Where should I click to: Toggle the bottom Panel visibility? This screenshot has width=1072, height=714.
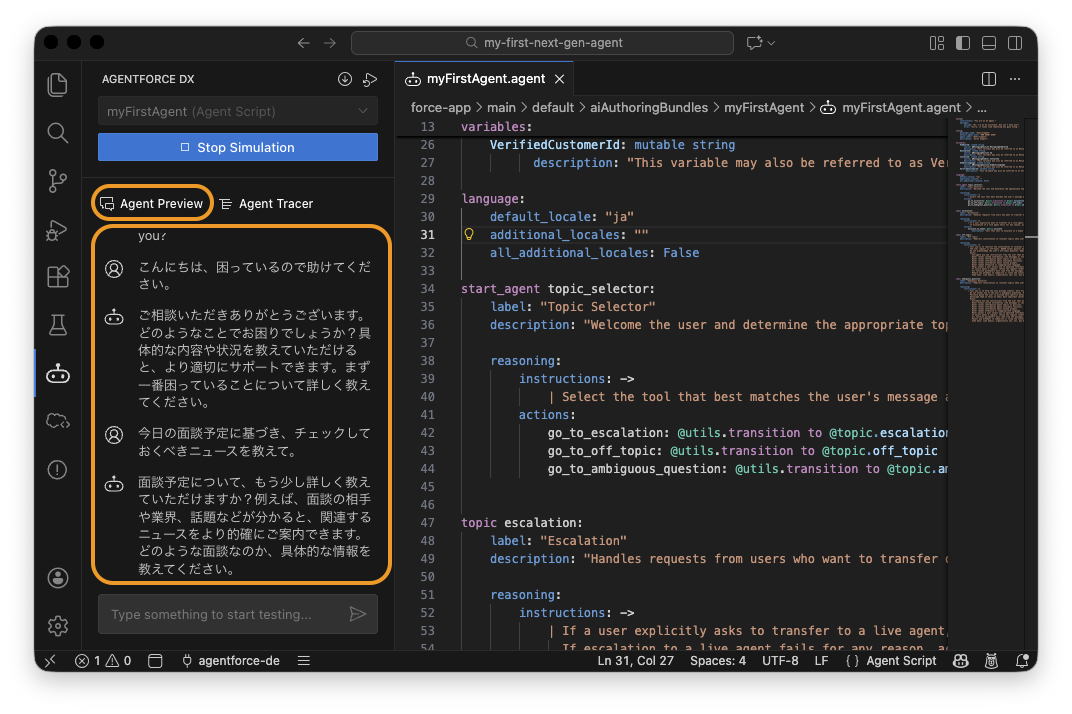[989, 42]
